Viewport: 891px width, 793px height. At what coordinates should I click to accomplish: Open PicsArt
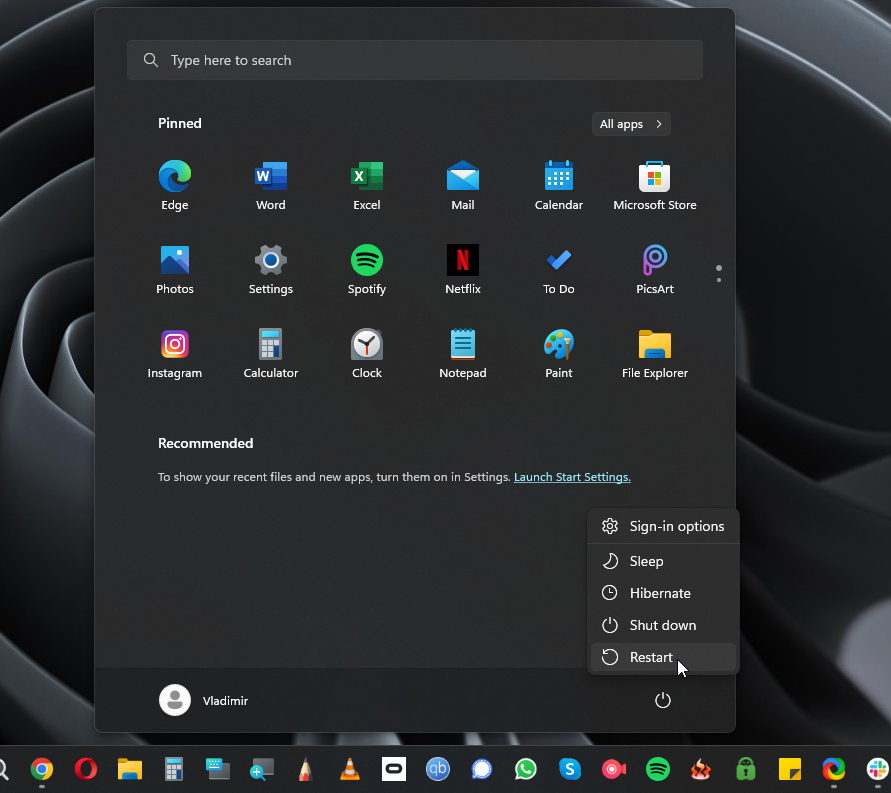pos(655,270)
